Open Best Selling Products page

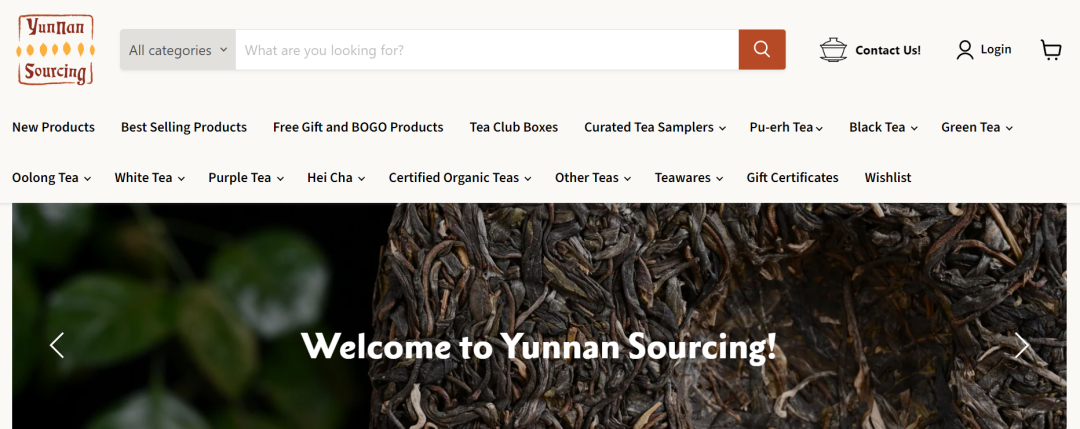click(184, 127)
